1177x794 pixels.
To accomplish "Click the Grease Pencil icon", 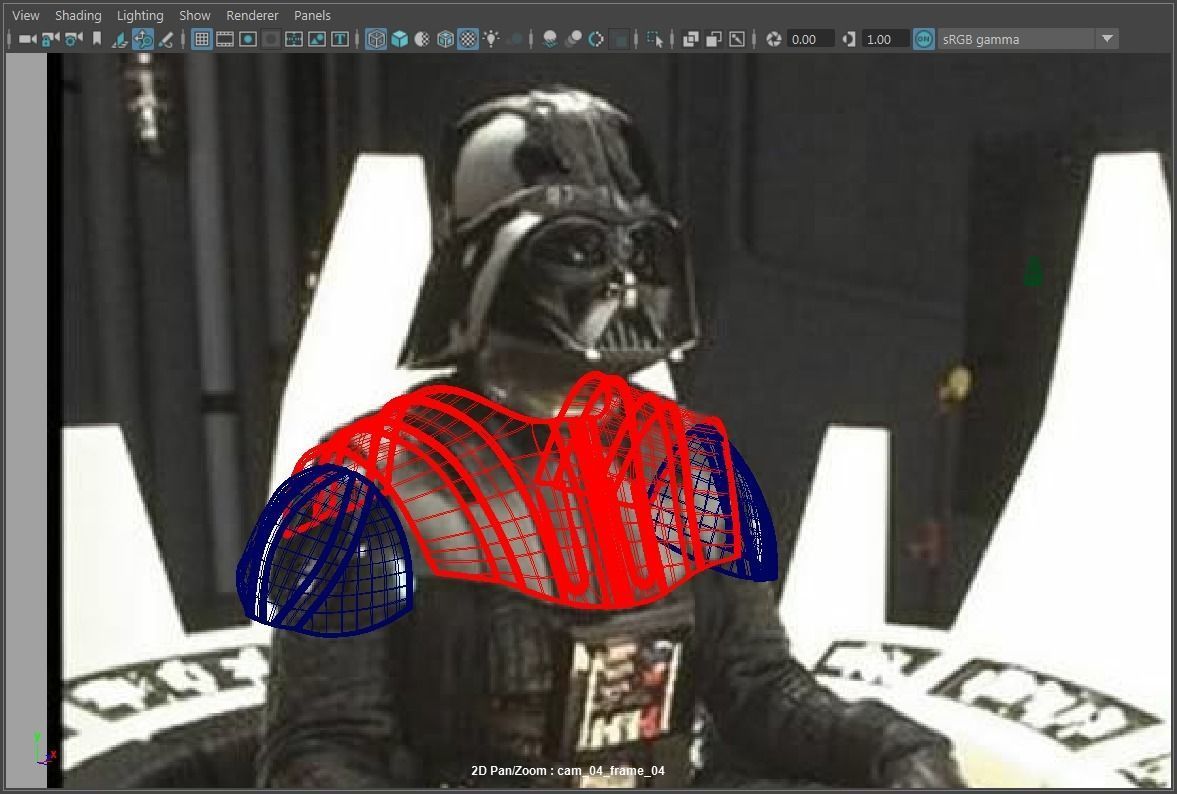I will click(x=166, y=39).
